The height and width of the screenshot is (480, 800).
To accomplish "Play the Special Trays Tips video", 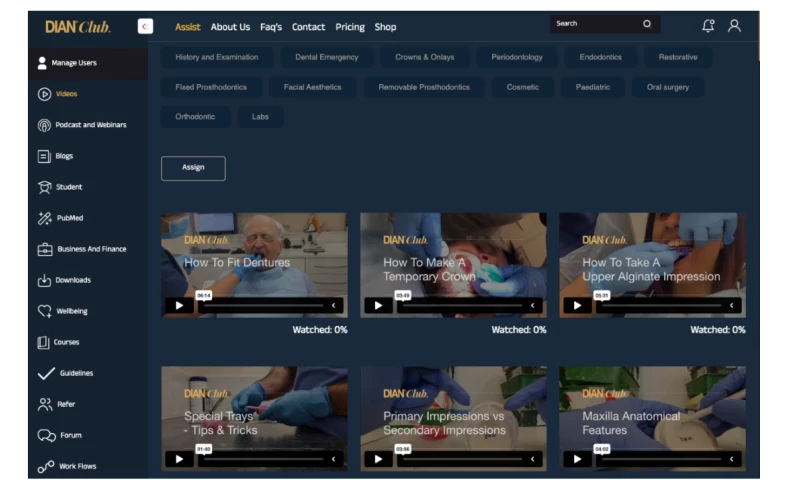I will (179, 459).
